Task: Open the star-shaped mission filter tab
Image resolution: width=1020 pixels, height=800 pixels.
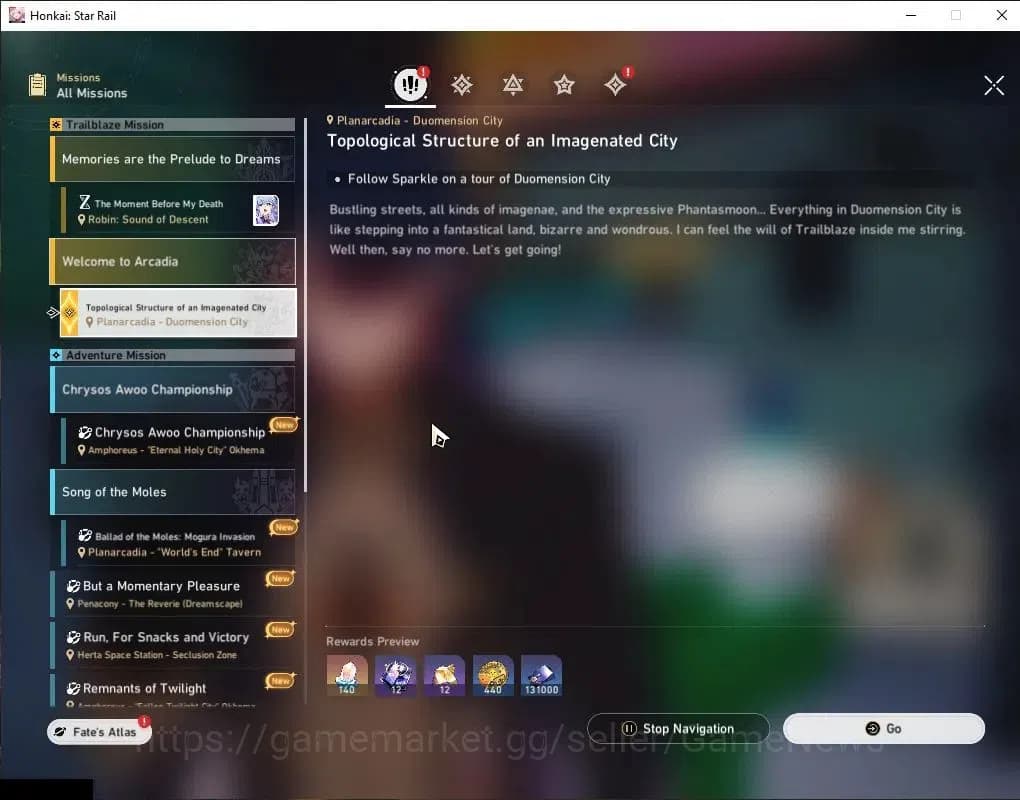Action: point(564,85)
